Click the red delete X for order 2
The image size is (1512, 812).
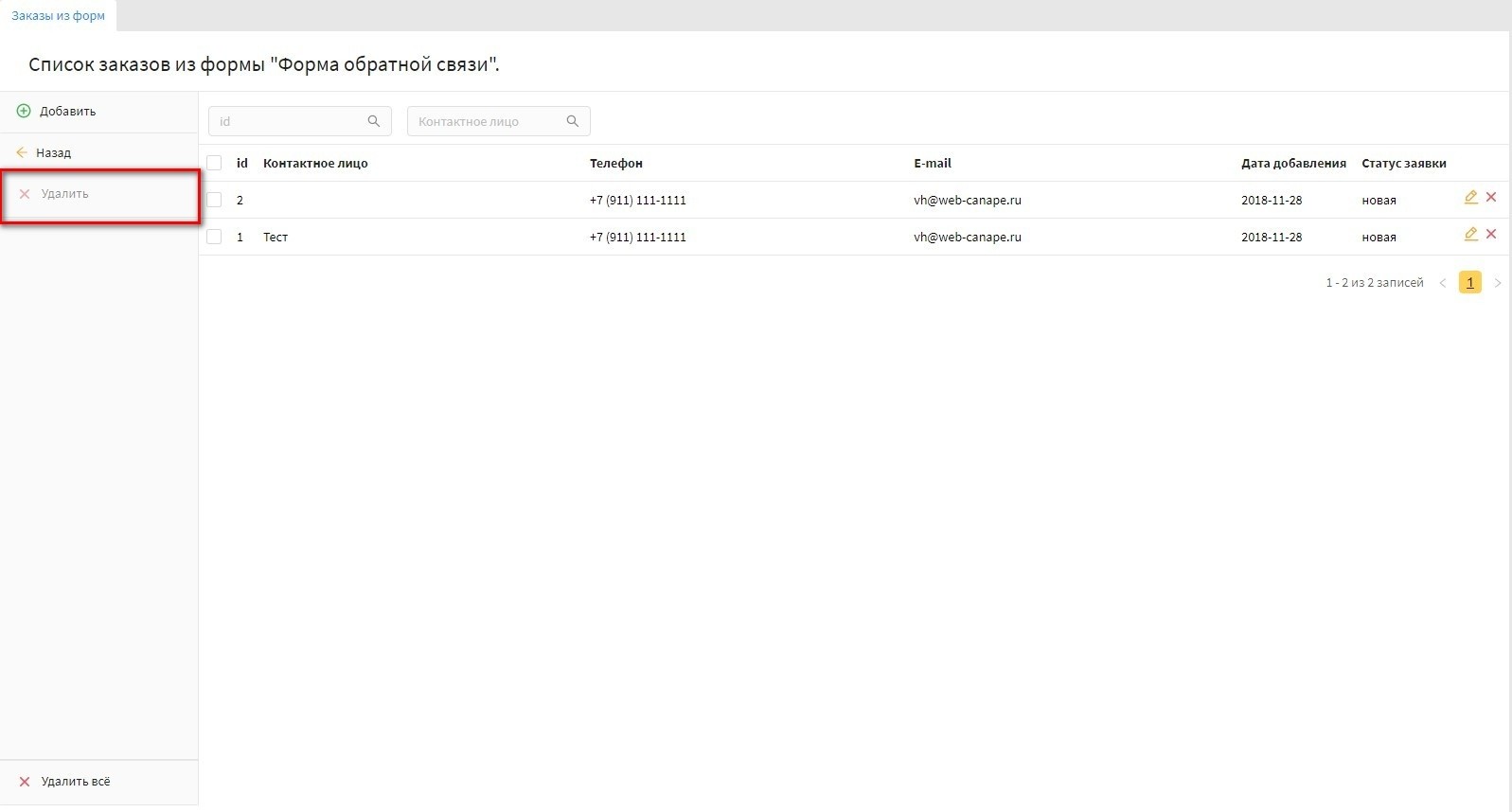1491,198
